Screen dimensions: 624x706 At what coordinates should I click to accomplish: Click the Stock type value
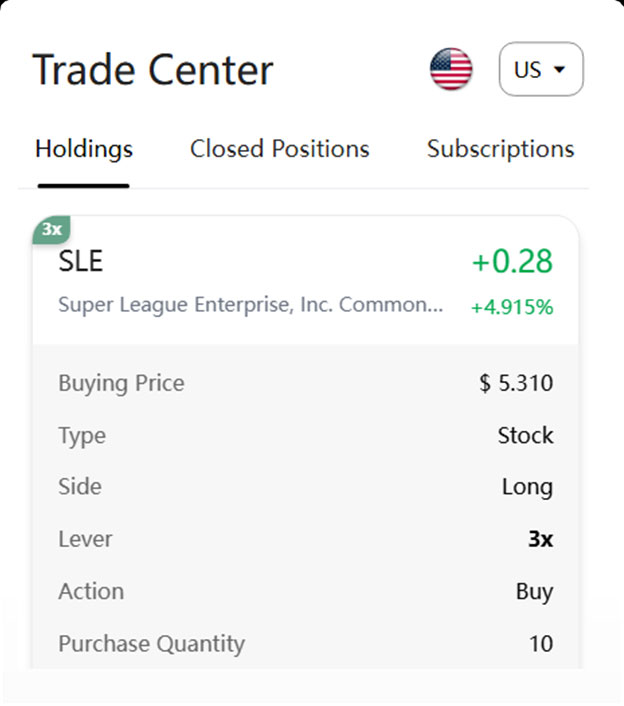[x=525, y=435]
